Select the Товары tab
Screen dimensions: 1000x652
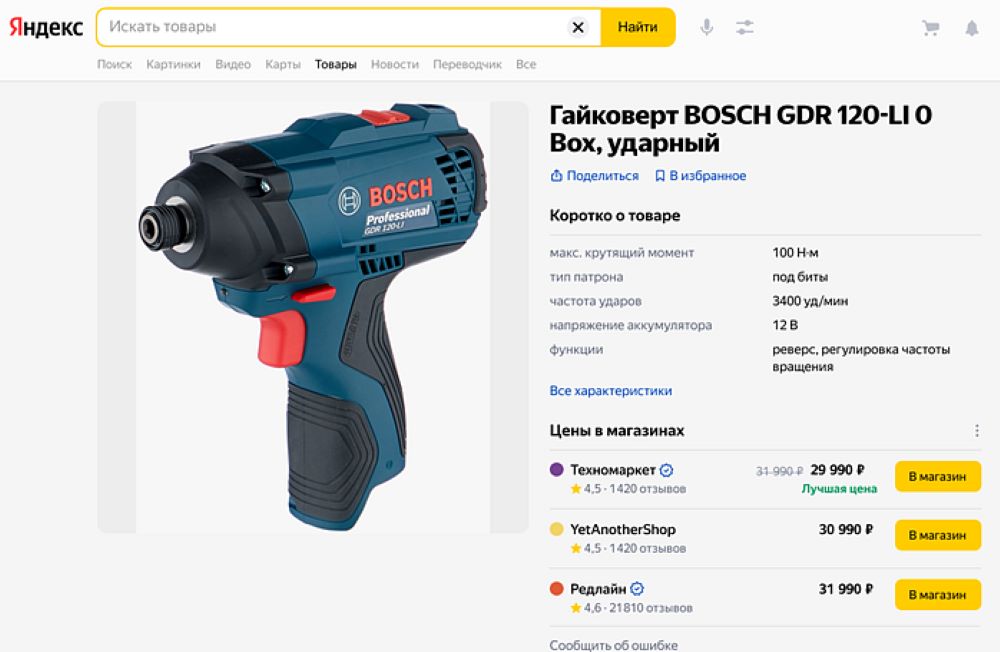tap(335, 64)
